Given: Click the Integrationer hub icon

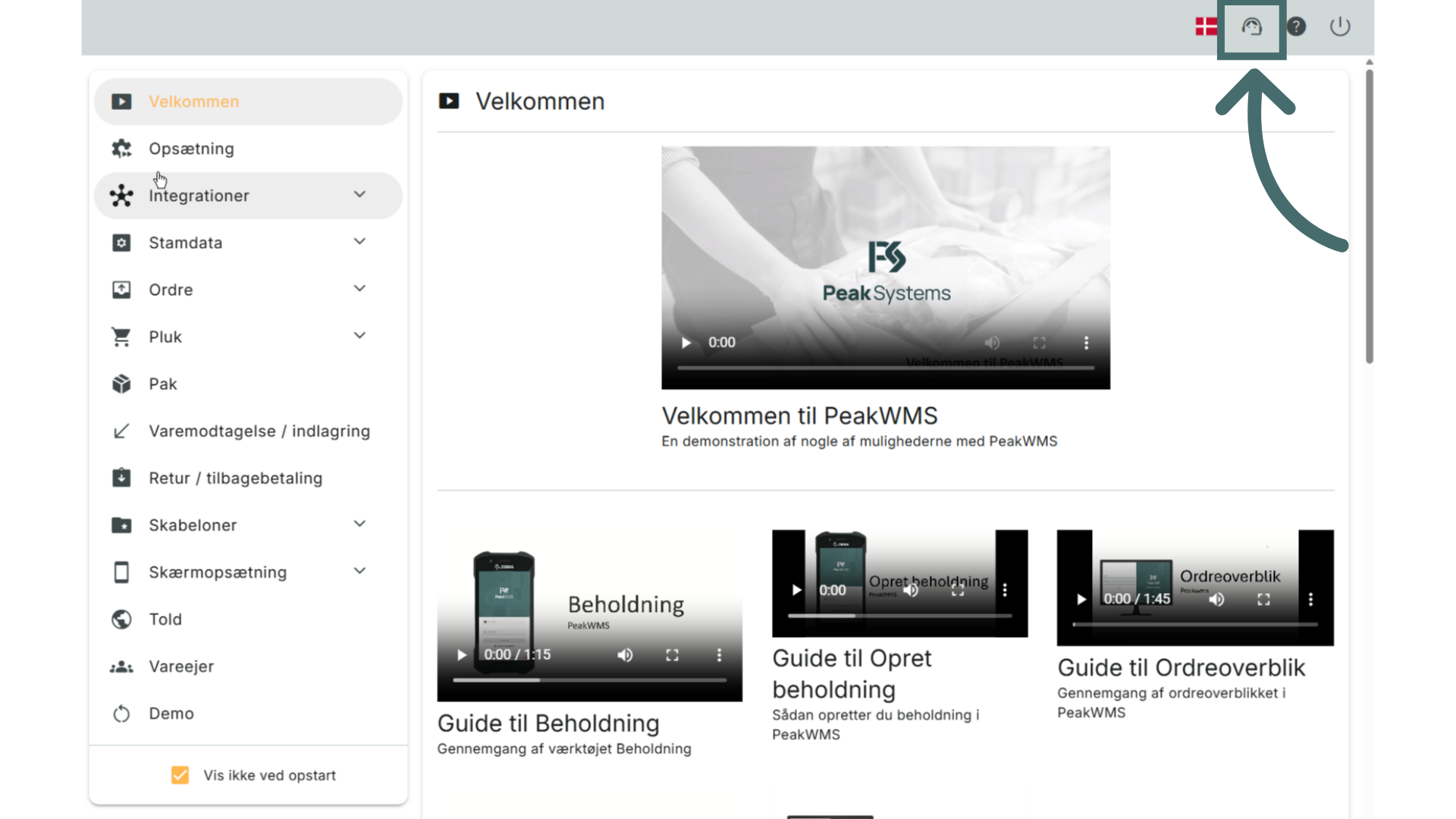Looking at the screenshot, I should [x=121, y=196].
